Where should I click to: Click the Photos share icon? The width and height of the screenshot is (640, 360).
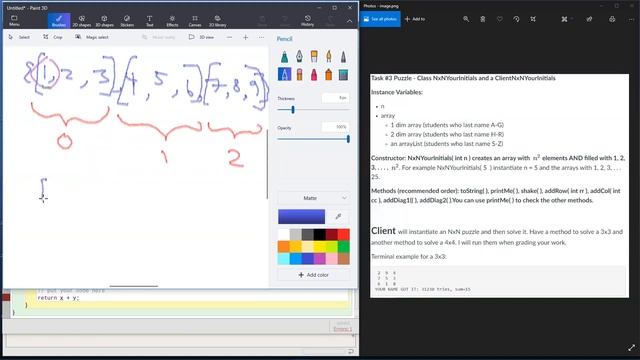(589, 19)
